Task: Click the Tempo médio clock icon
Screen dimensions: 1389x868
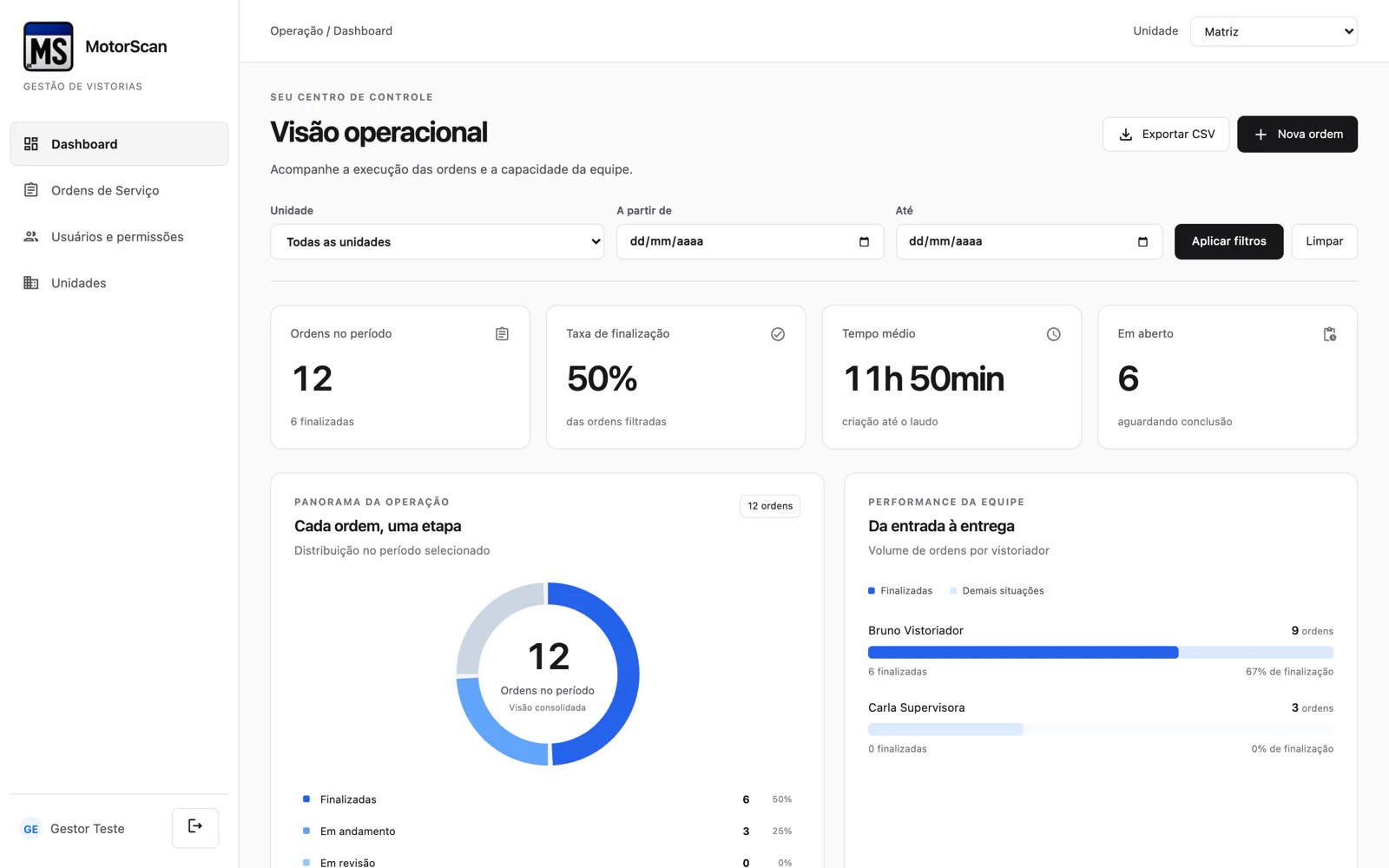Action: tap(1053, 334)
